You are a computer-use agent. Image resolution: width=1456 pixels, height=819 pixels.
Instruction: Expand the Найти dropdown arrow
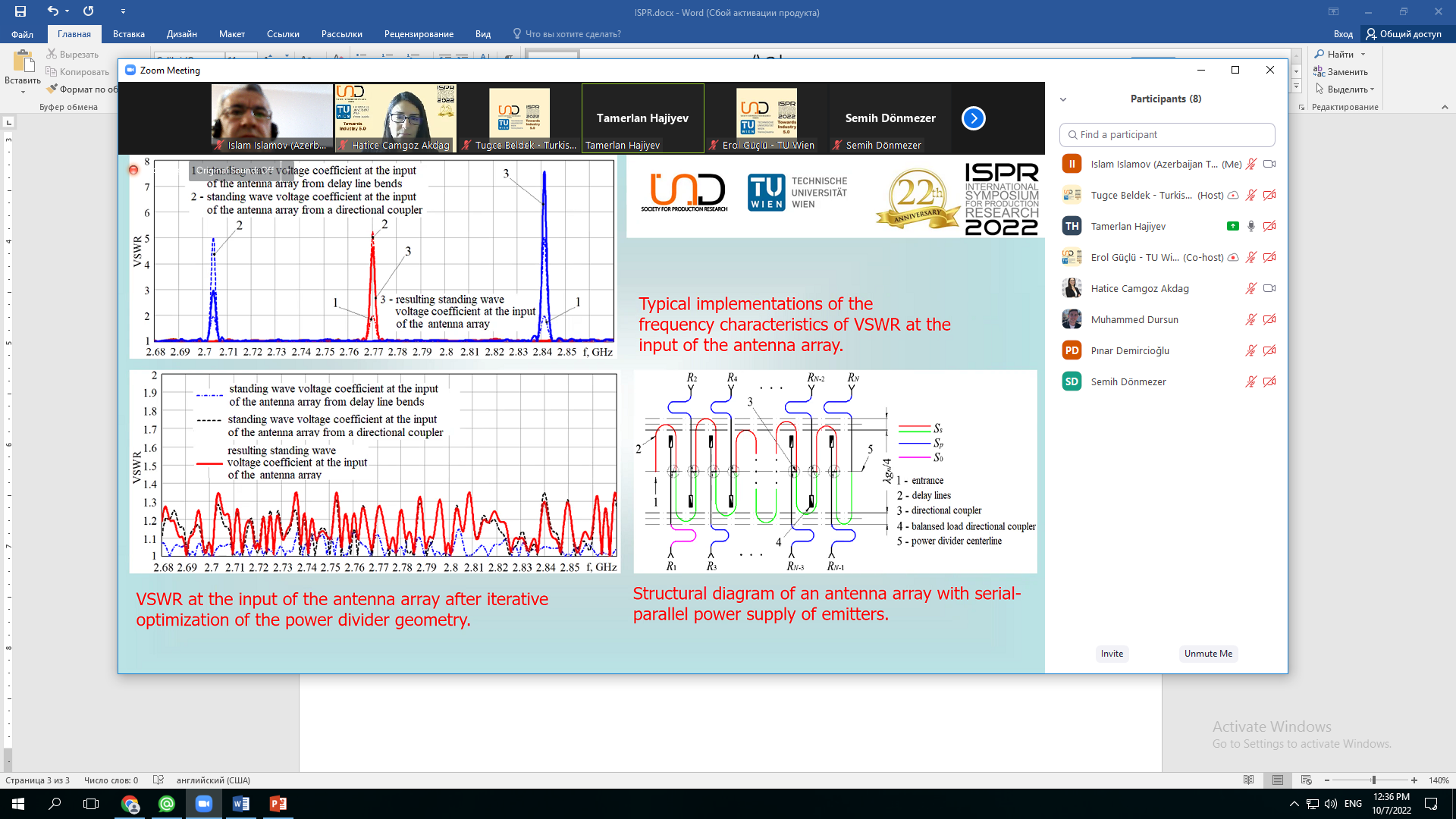pyautogui.click(x=1363, y=55)
